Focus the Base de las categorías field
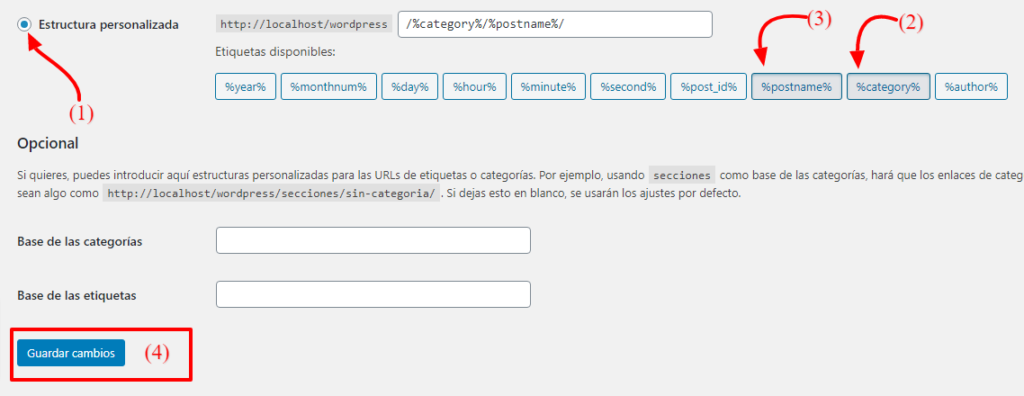 [x=373, y=240]
